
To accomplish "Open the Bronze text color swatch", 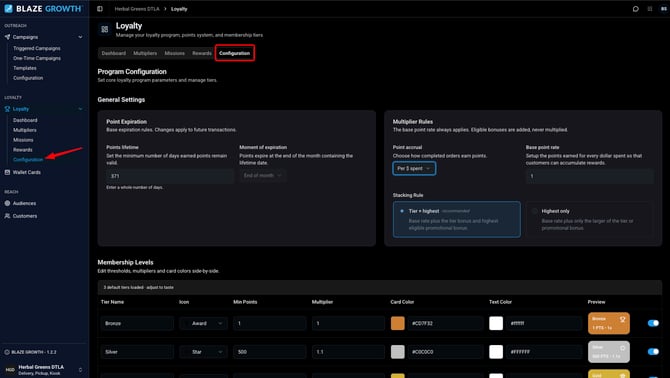I will pos(496,323).
